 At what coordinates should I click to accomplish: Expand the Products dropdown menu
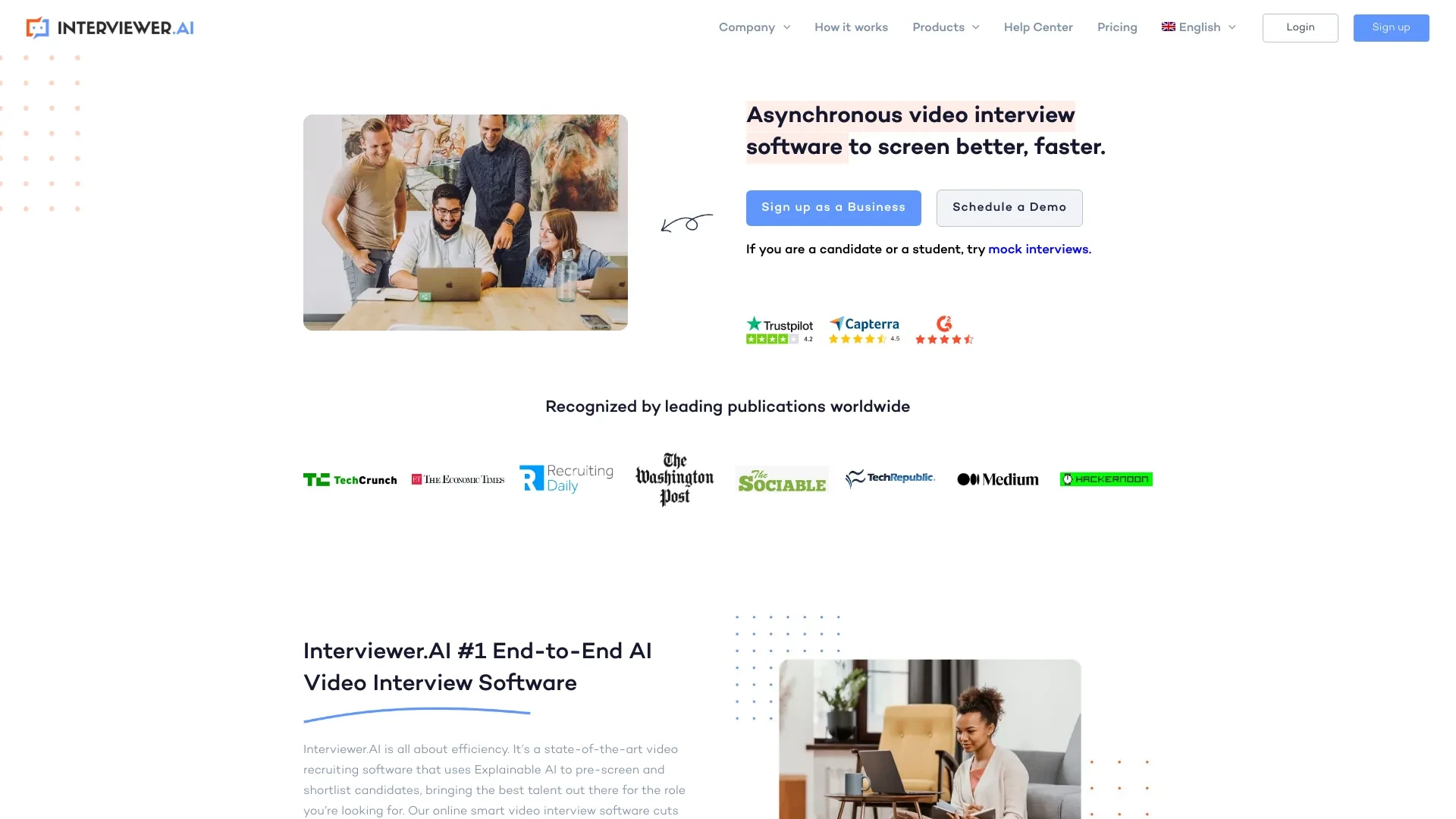click(945, 27)
